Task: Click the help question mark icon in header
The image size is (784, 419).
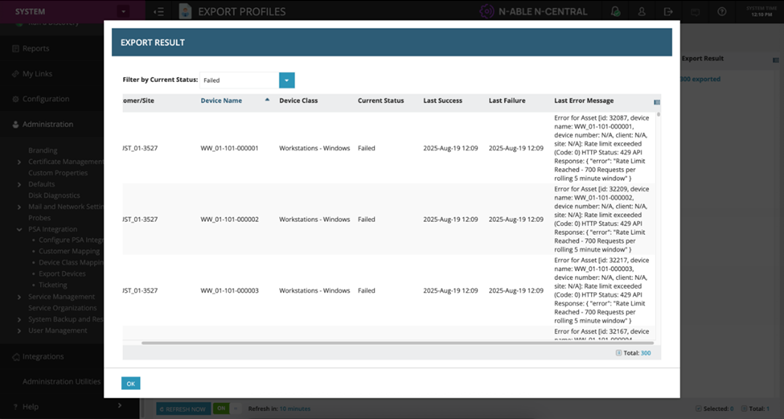Action: coord(722,12)
